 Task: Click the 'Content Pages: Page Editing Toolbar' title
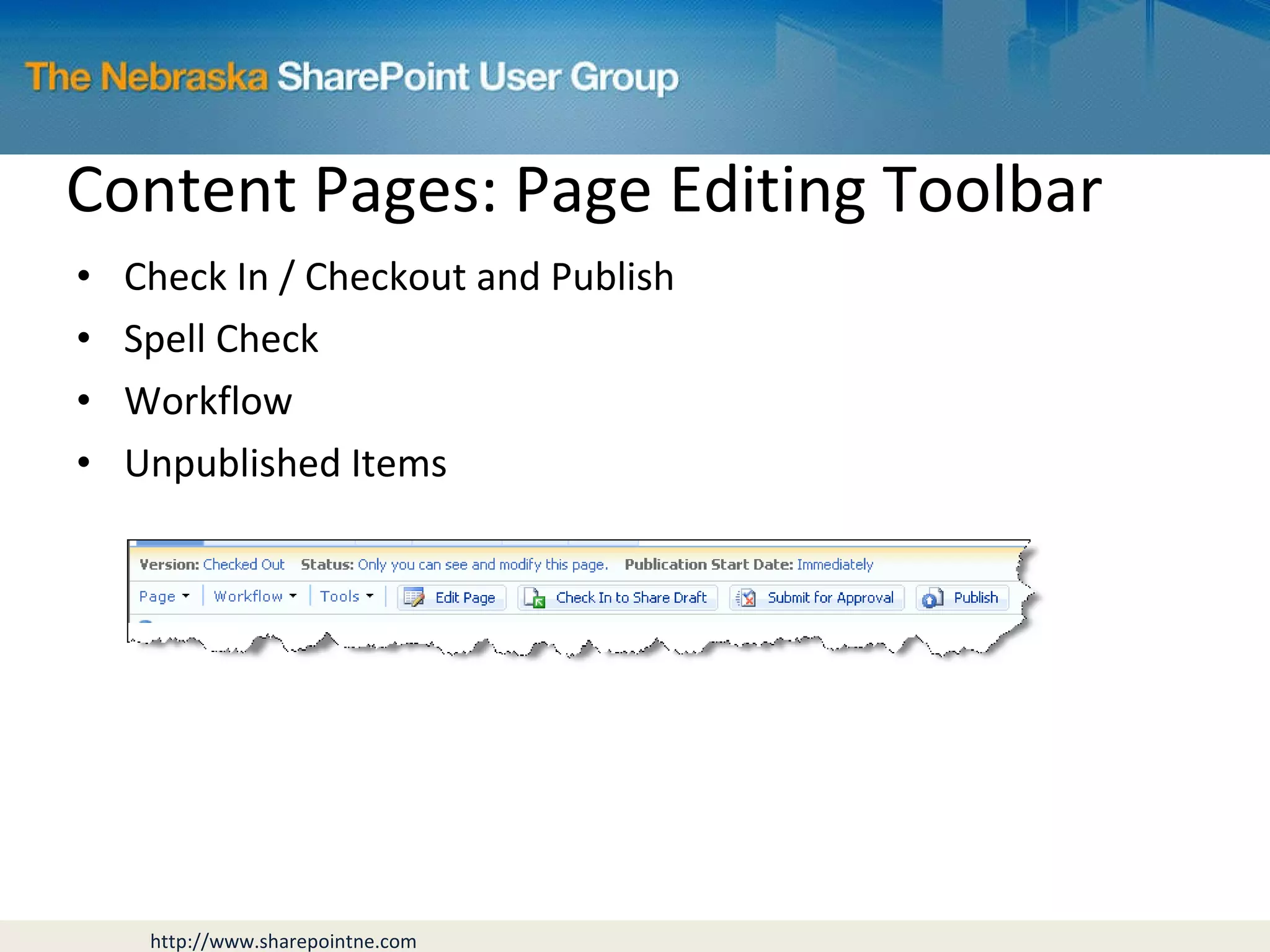[x=584, y=190]
